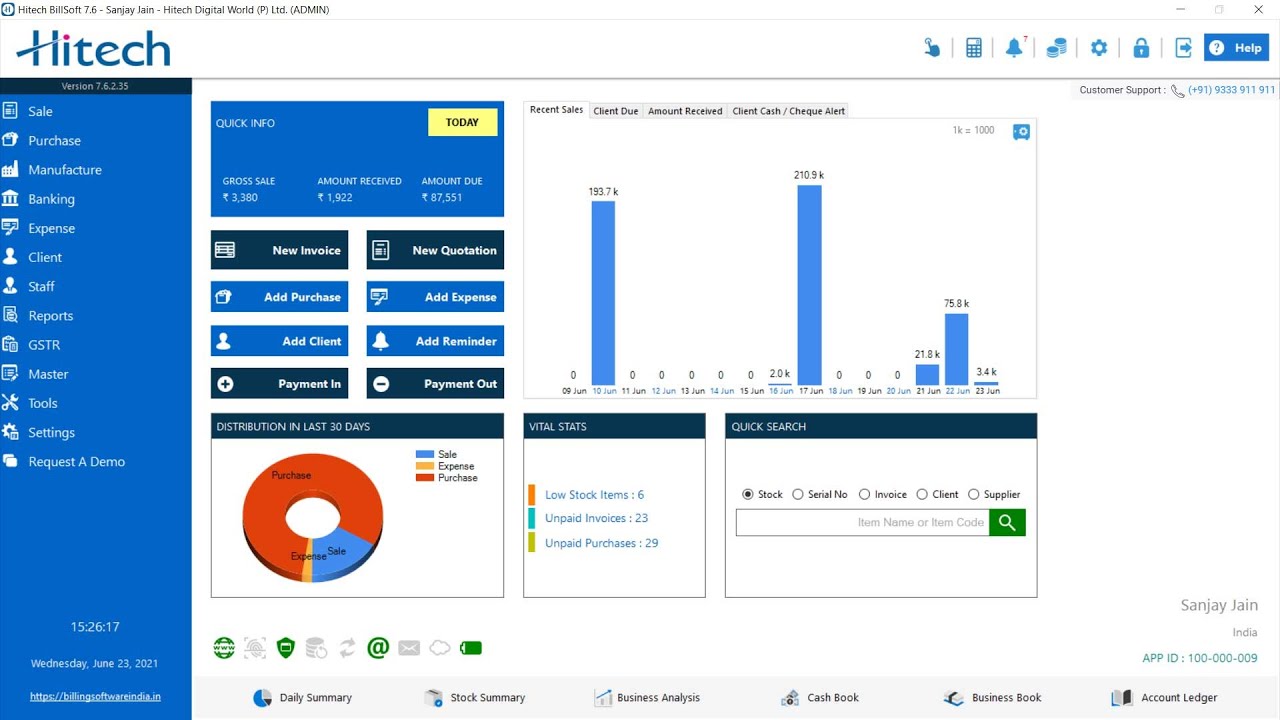
Task: Select the Invoice radio button
Action: [865, 494]
